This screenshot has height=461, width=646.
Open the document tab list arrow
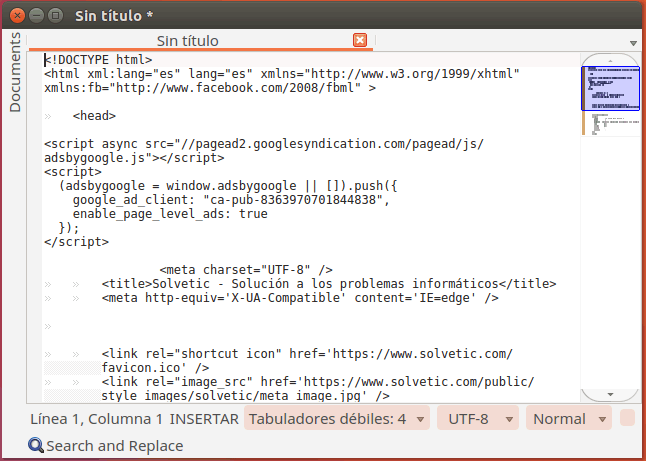634,43
